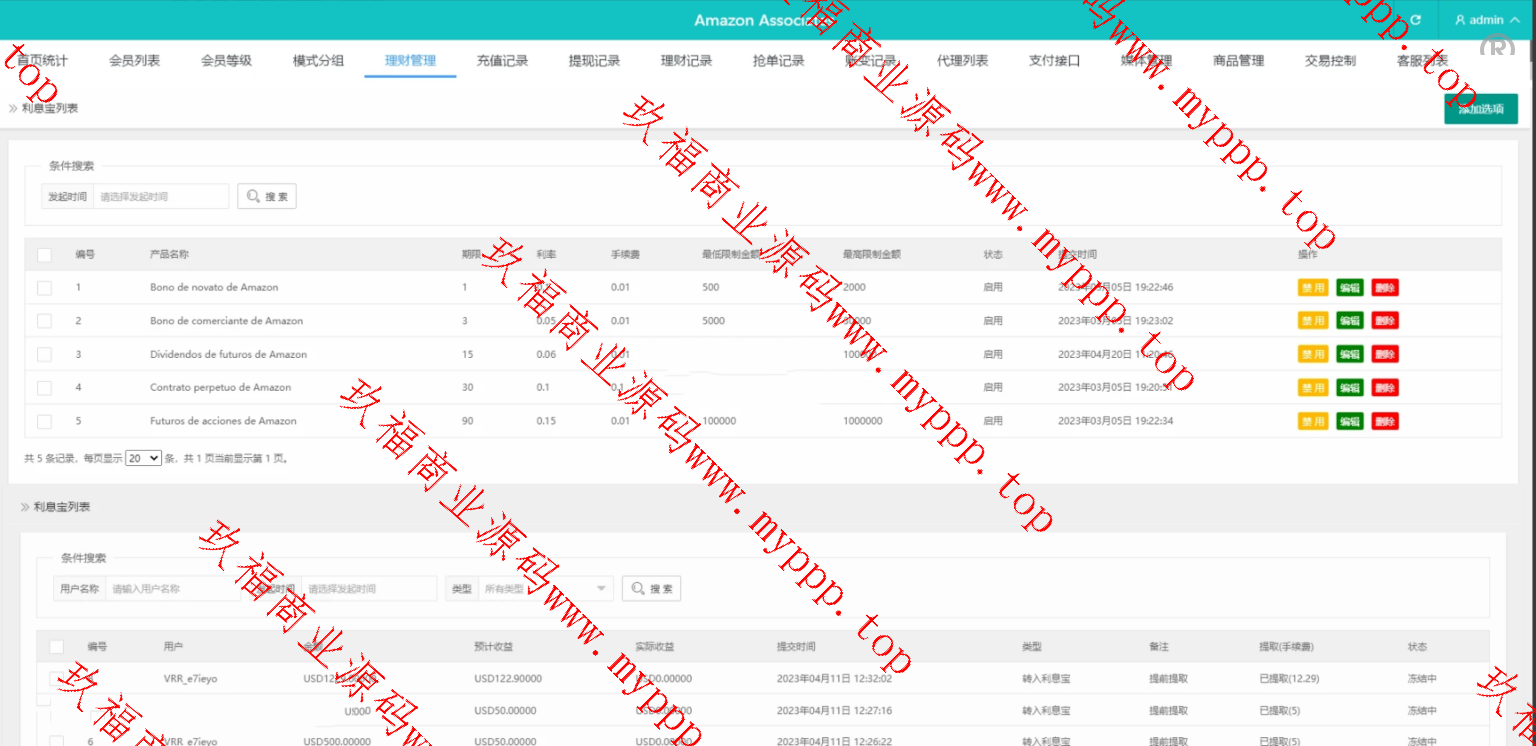The width and height of the screenshot is (1536, 746).
Task: Check the box for Contrato perpetuo de Amazon
Action: (44, 388)
